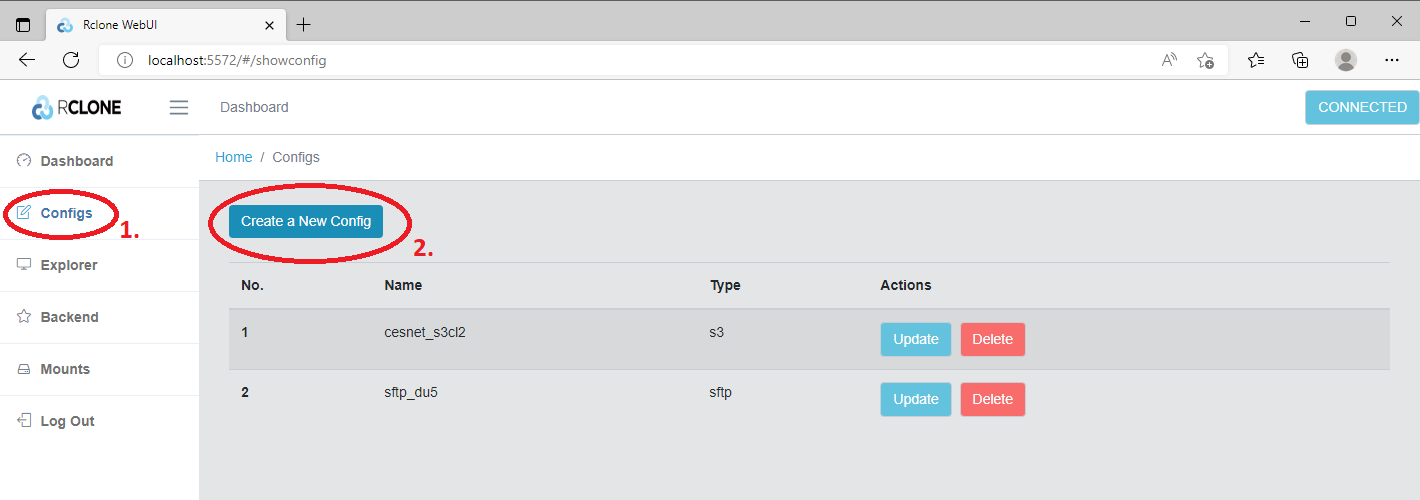Click the Rclone logo
The image size is (1420, 500).
77,107
